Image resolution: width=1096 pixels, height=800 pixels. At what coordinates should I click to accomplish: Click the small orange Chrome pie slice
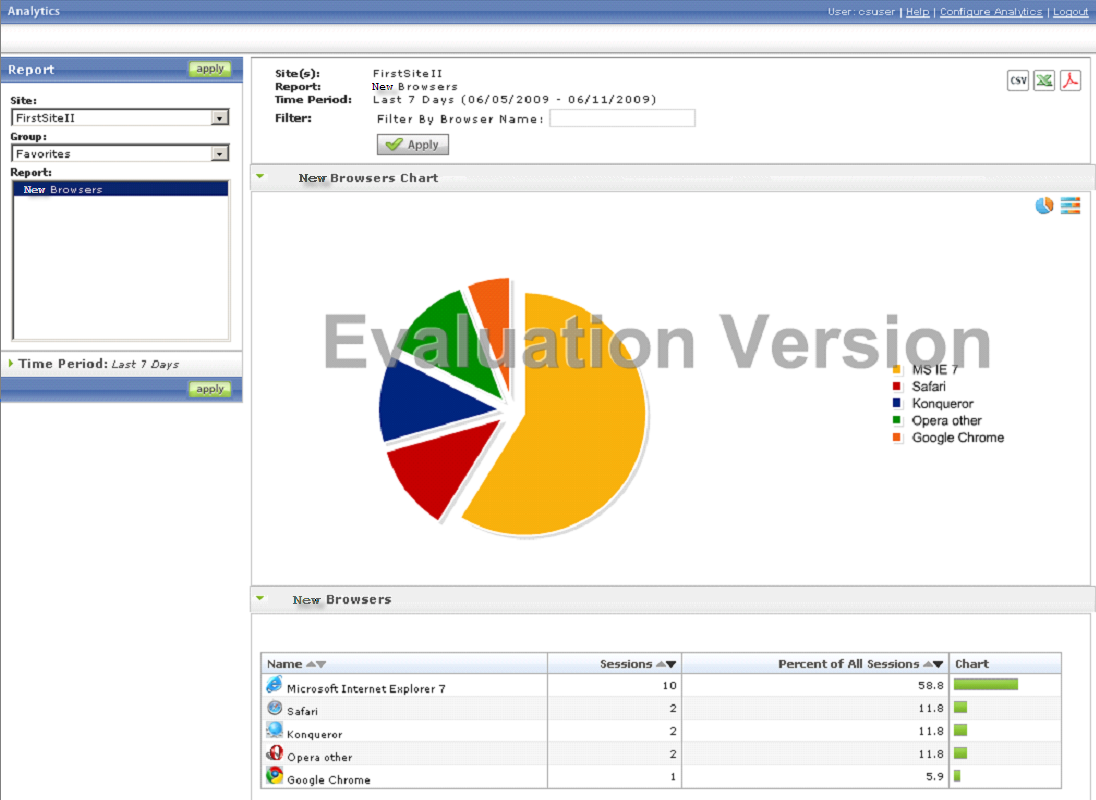[495, 314]
